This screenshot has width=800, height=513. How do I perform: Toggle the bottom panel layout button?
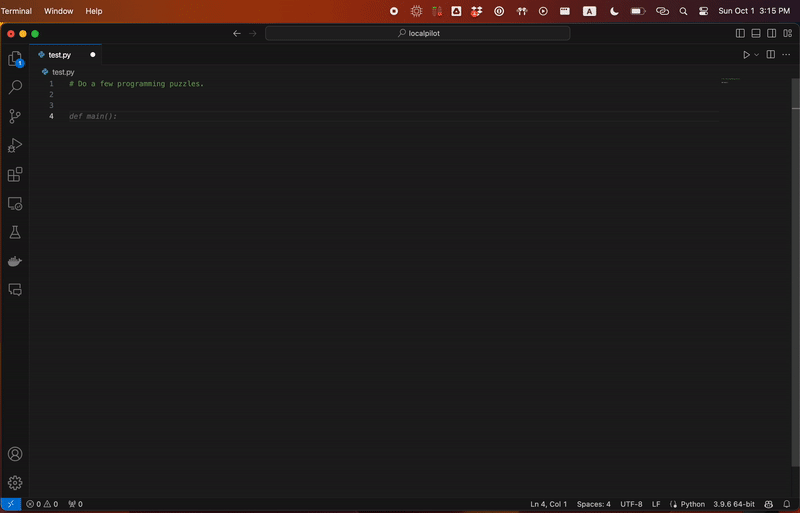(x=756, y=33)
